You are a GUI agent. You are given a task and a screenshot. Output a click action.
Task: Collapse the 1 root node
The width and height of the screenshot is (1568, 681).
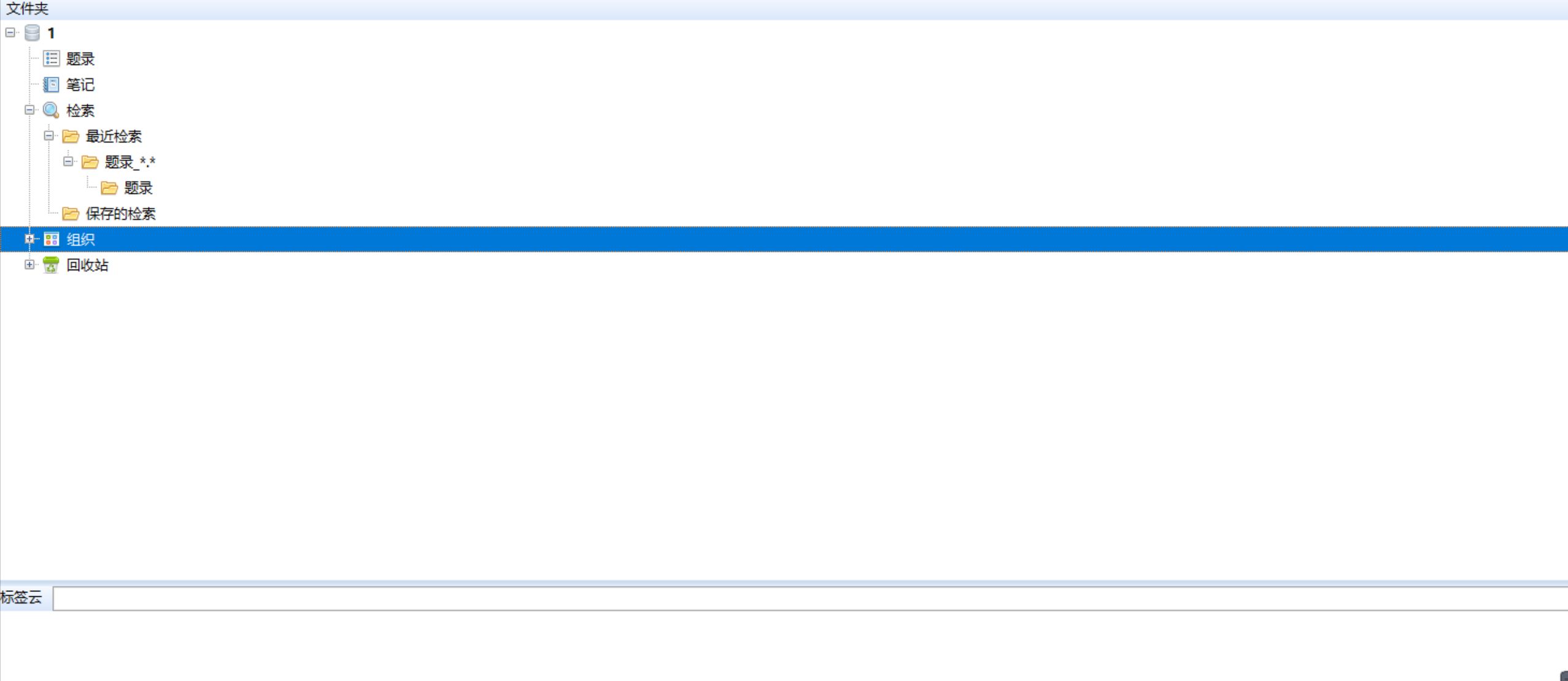coord(9,32)
